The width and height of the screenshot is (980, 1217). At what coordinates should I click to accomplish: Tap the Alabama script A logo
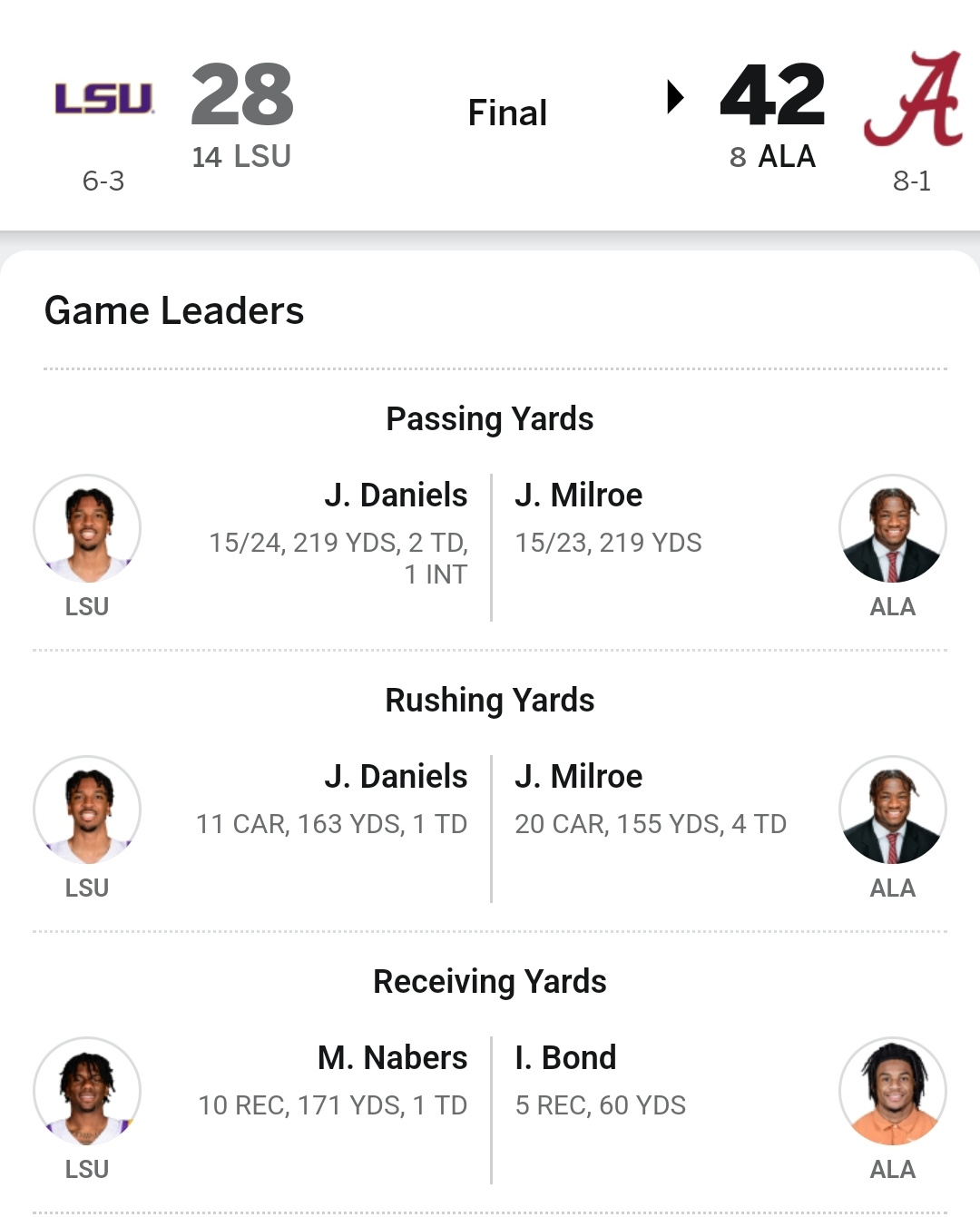(913, 99)
